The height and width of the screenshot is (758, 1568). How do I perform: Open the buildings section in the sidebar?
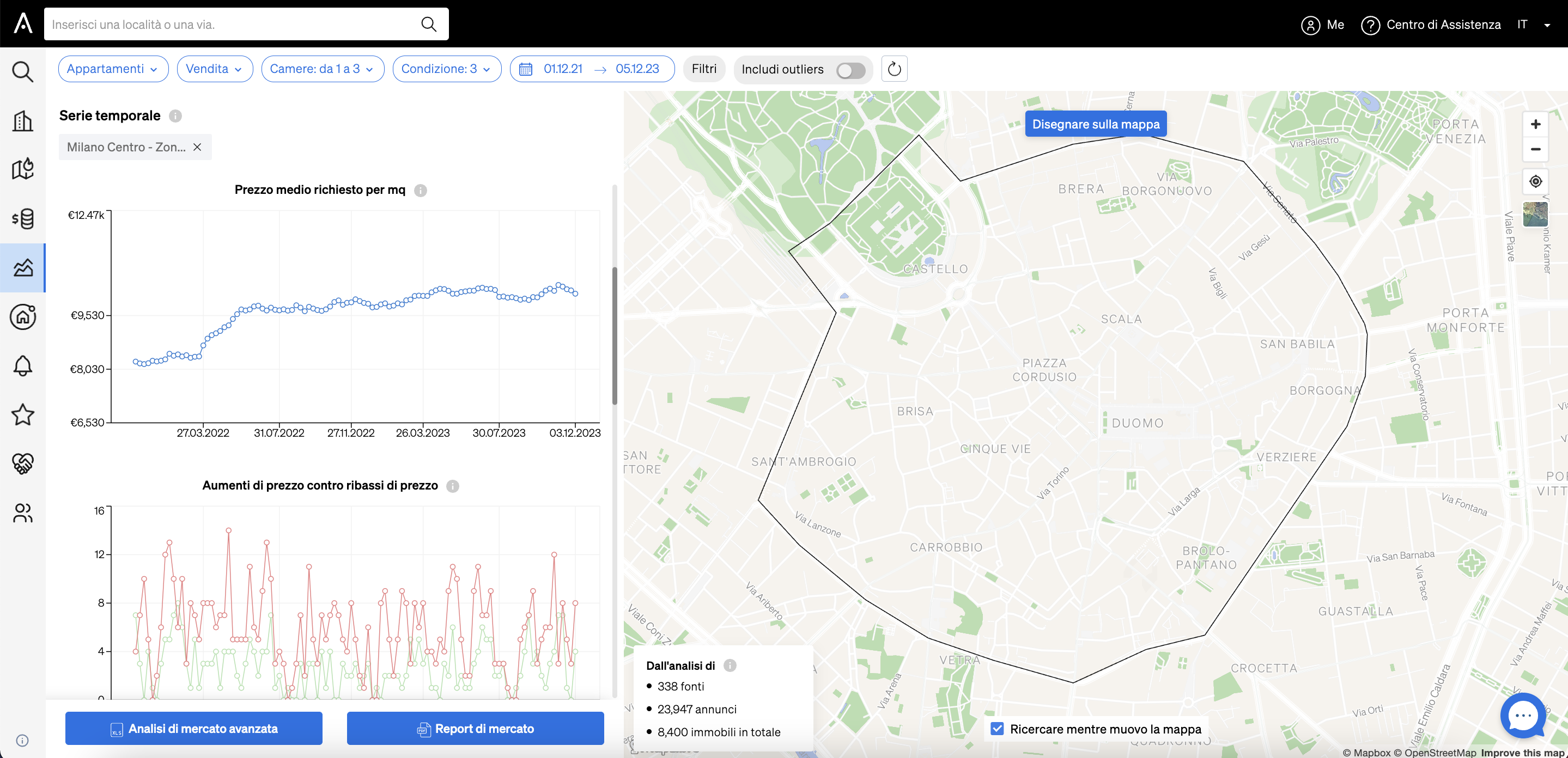click(22, 120)
